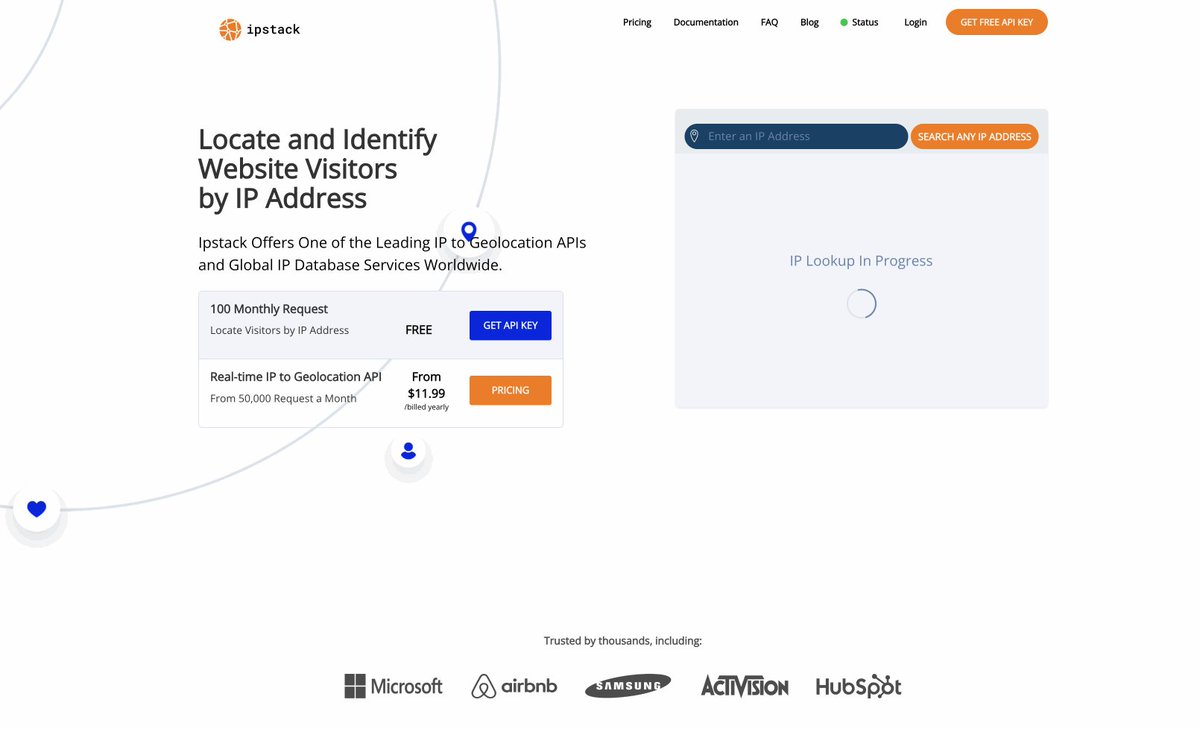Open the Blog link in navigation
Screen dimensions: 1200x729
pos(810,22)
